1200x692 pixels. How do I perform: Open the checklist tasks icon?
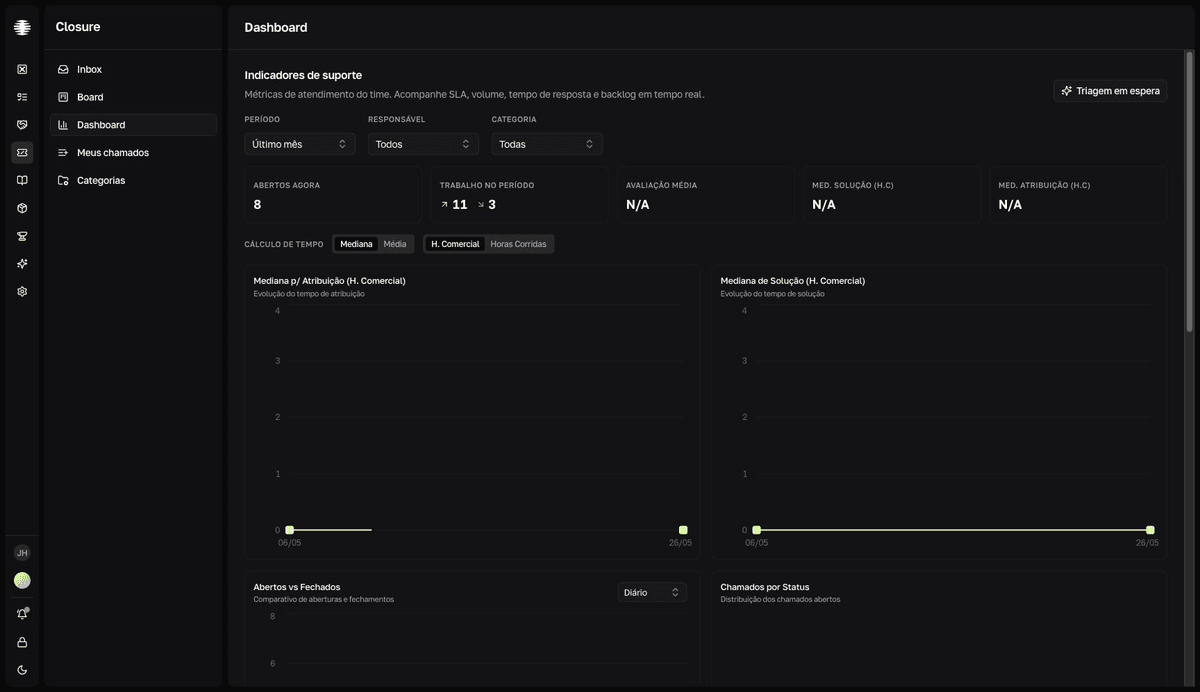point(22,97)
